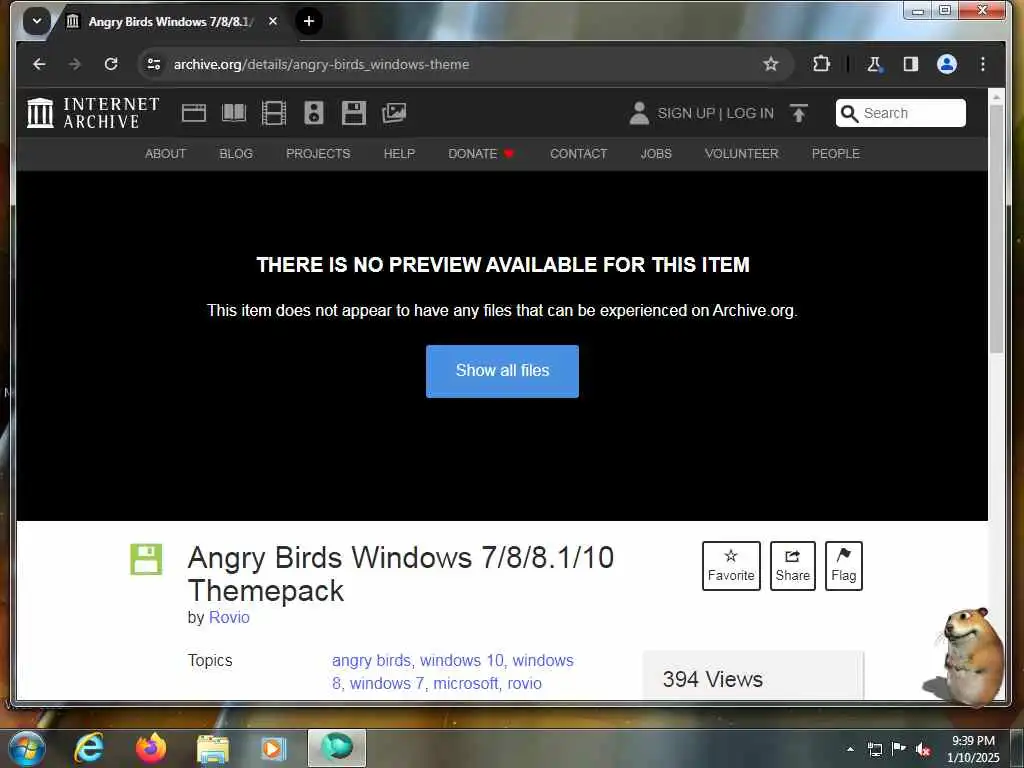This screenshot has height=768, width=1024.
Task: Click the network tray icon
Action: (875, 749)
